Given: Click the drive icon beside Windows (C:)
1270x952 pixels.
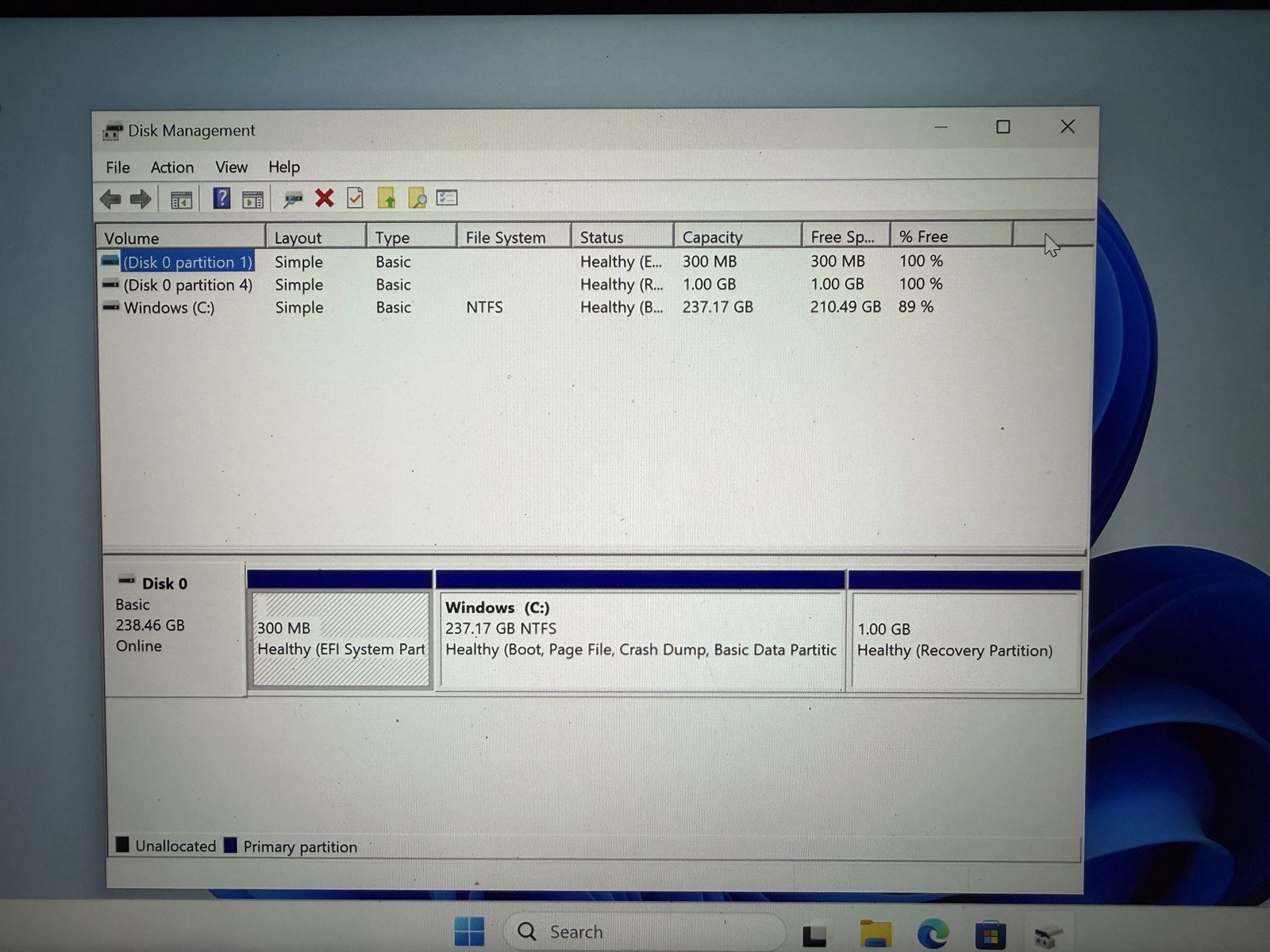Looking at the screenshot, I should (x=110, y=306).
